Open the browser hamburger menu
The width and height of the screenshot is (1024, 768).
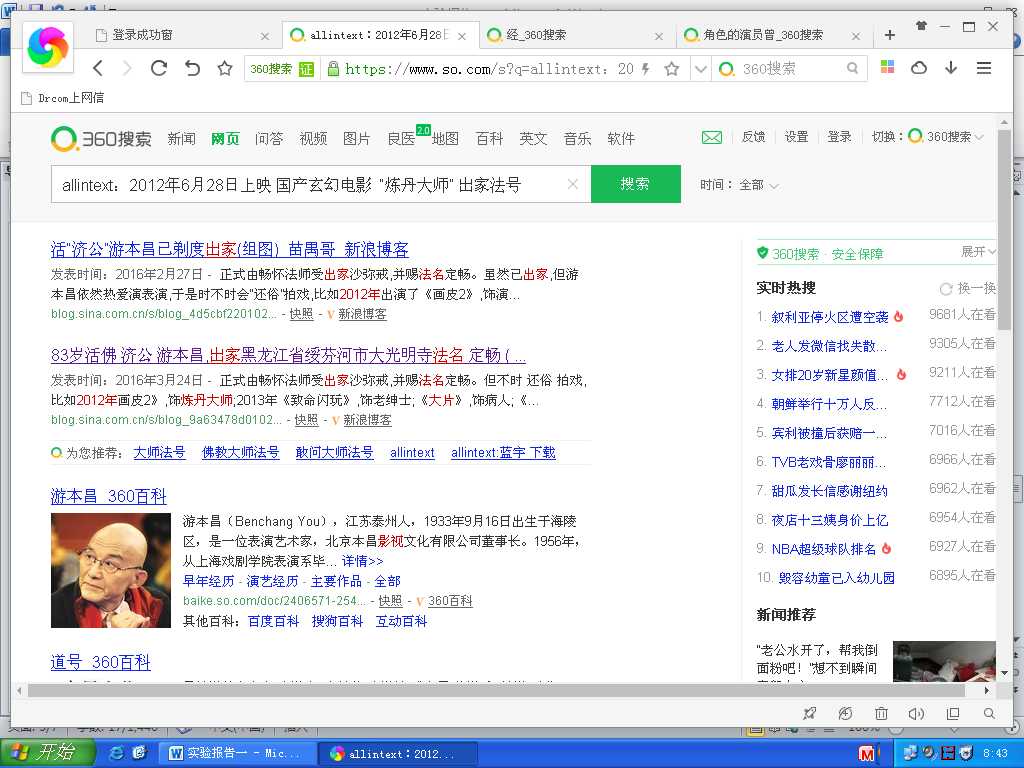coord(984,67)
